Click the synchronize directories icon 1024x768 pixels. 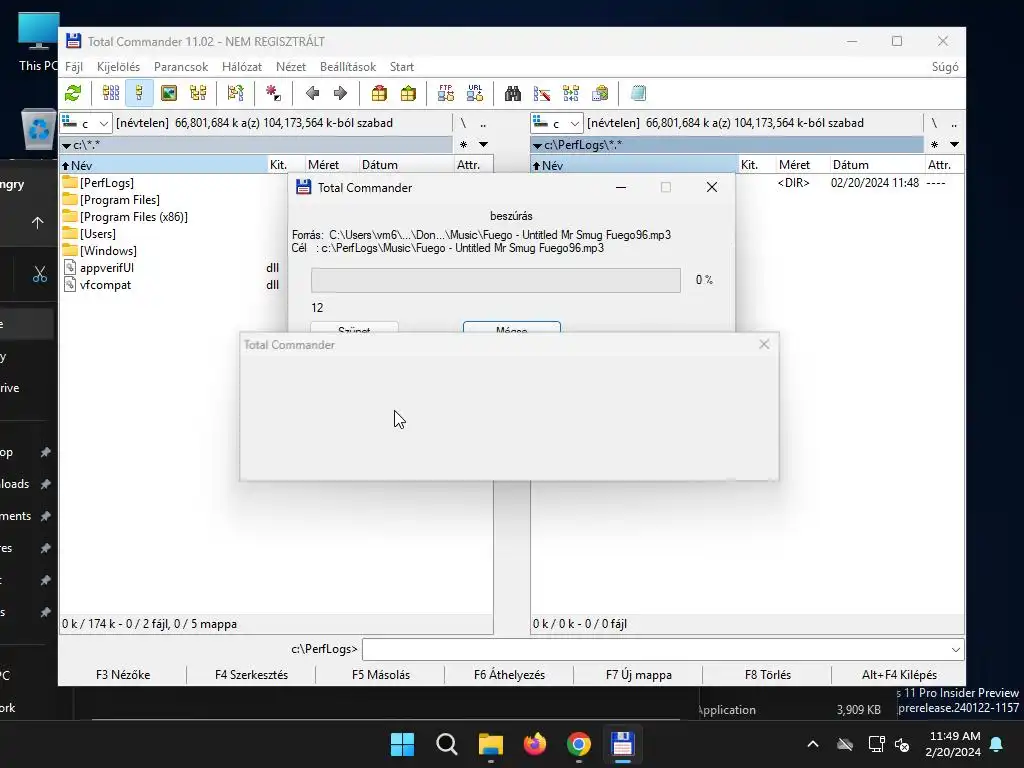pos(571,93)
